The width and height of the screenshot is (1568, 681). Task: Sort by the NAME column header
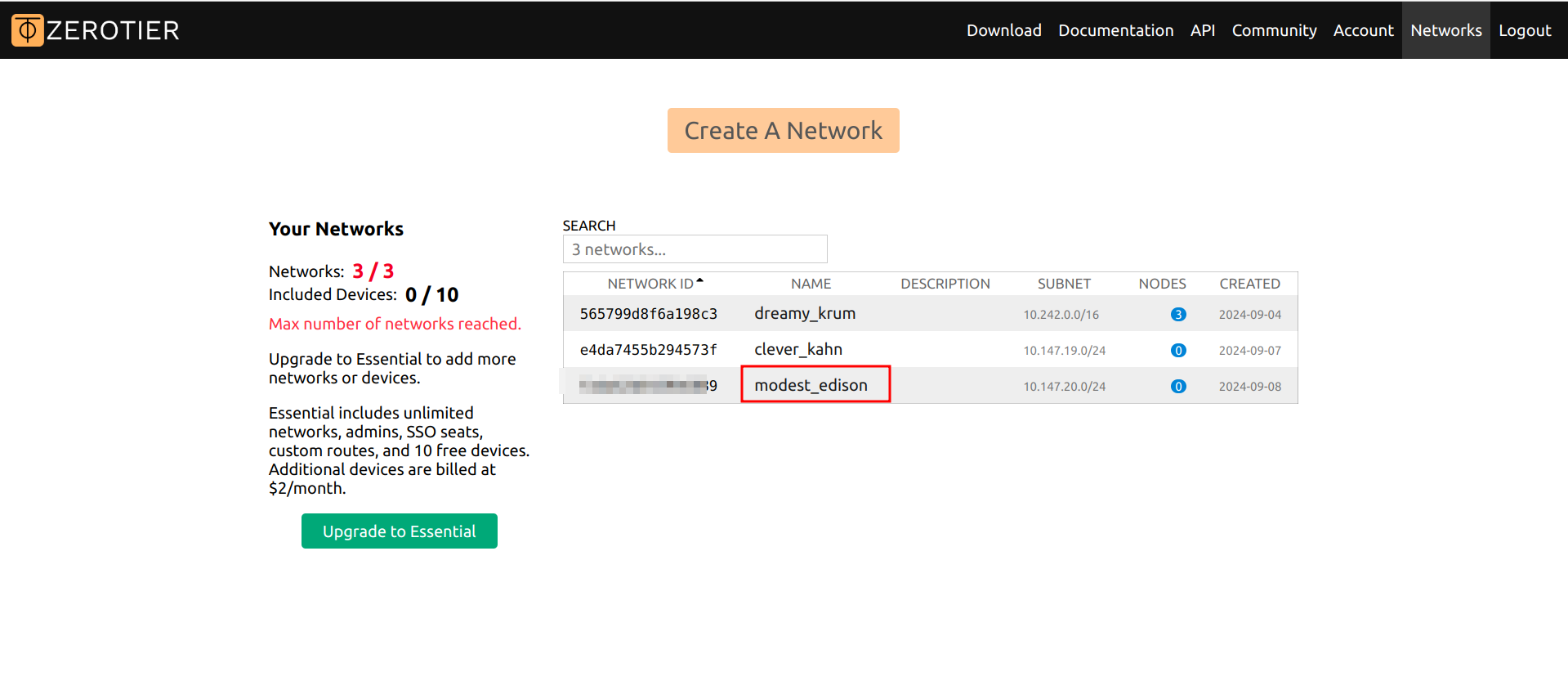811,284
